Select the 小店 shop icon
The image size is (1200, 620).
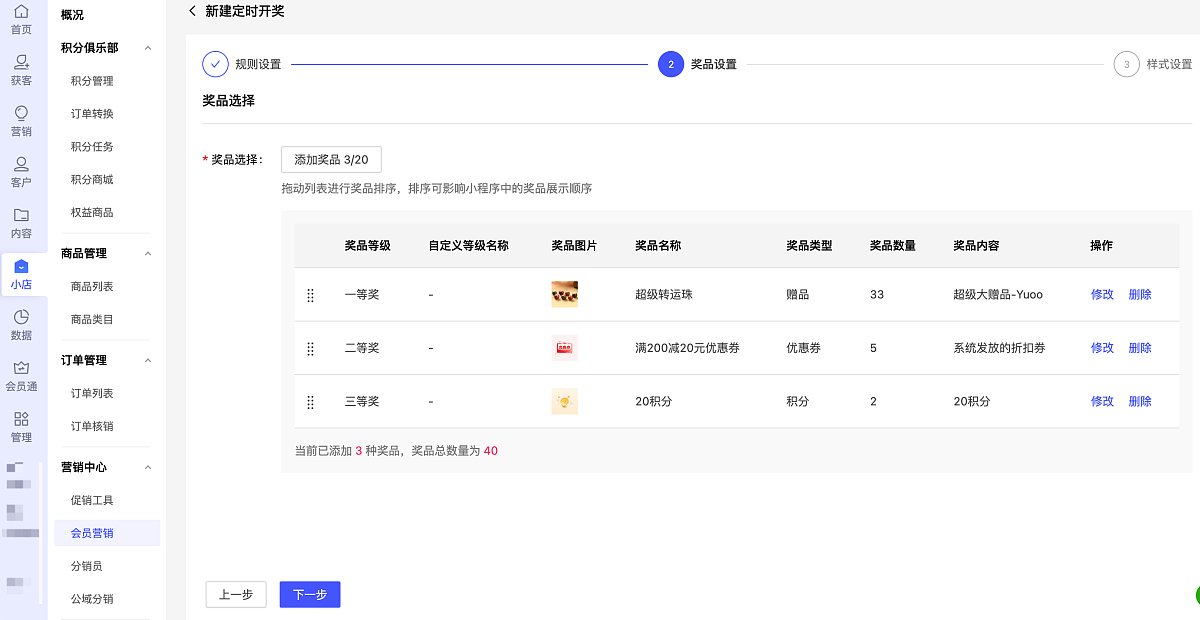pos(21,267)
